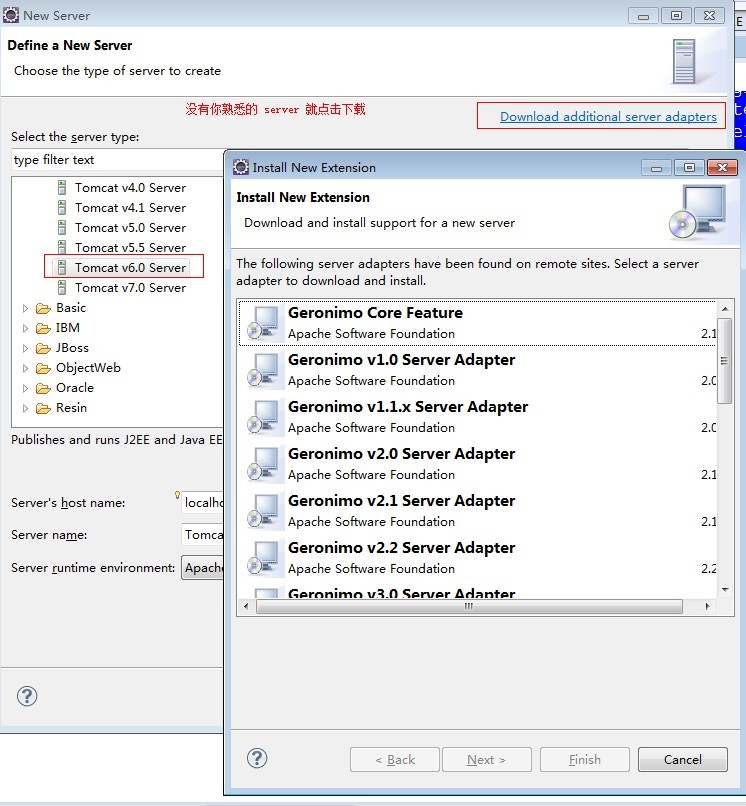Viewport: 746px width, 806px height.
Task: Close the New Server dialog window
Action: (709, 15)
